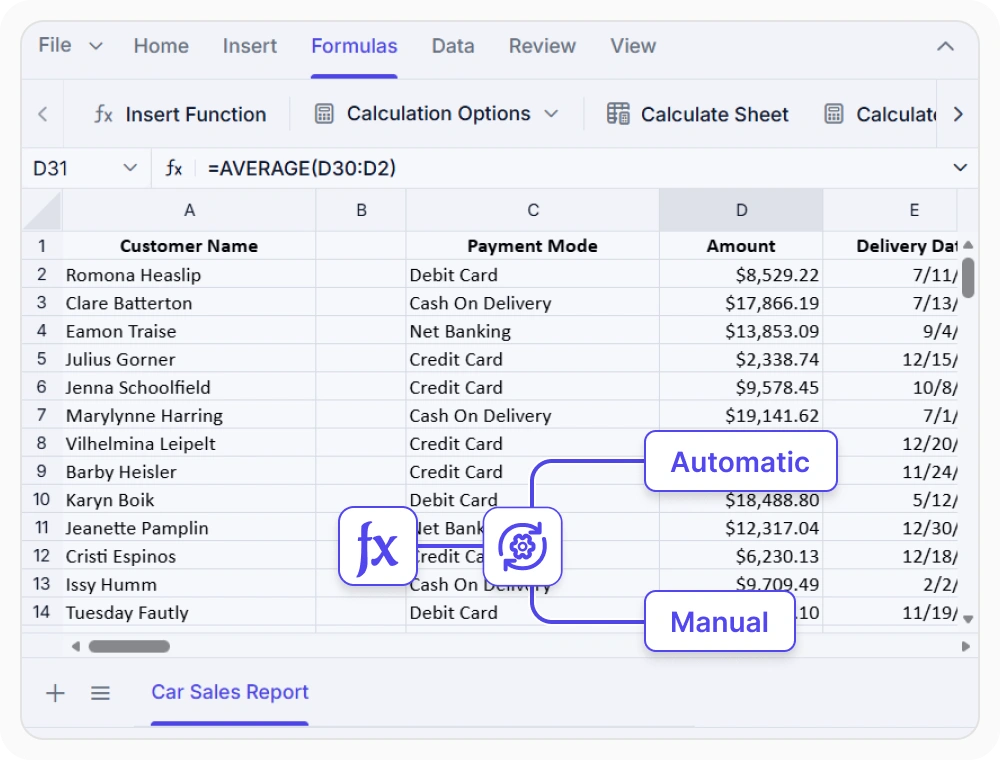
Task: Open the all sheets list icon
Action: coord(100,692)
